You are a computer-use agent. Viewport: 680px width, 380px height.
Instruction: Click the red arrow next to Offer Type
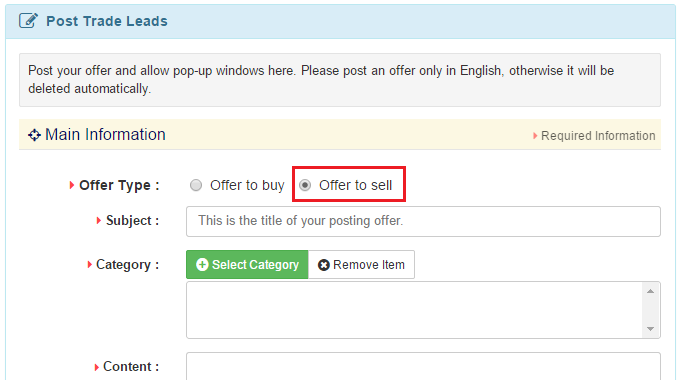click(72, 185)
